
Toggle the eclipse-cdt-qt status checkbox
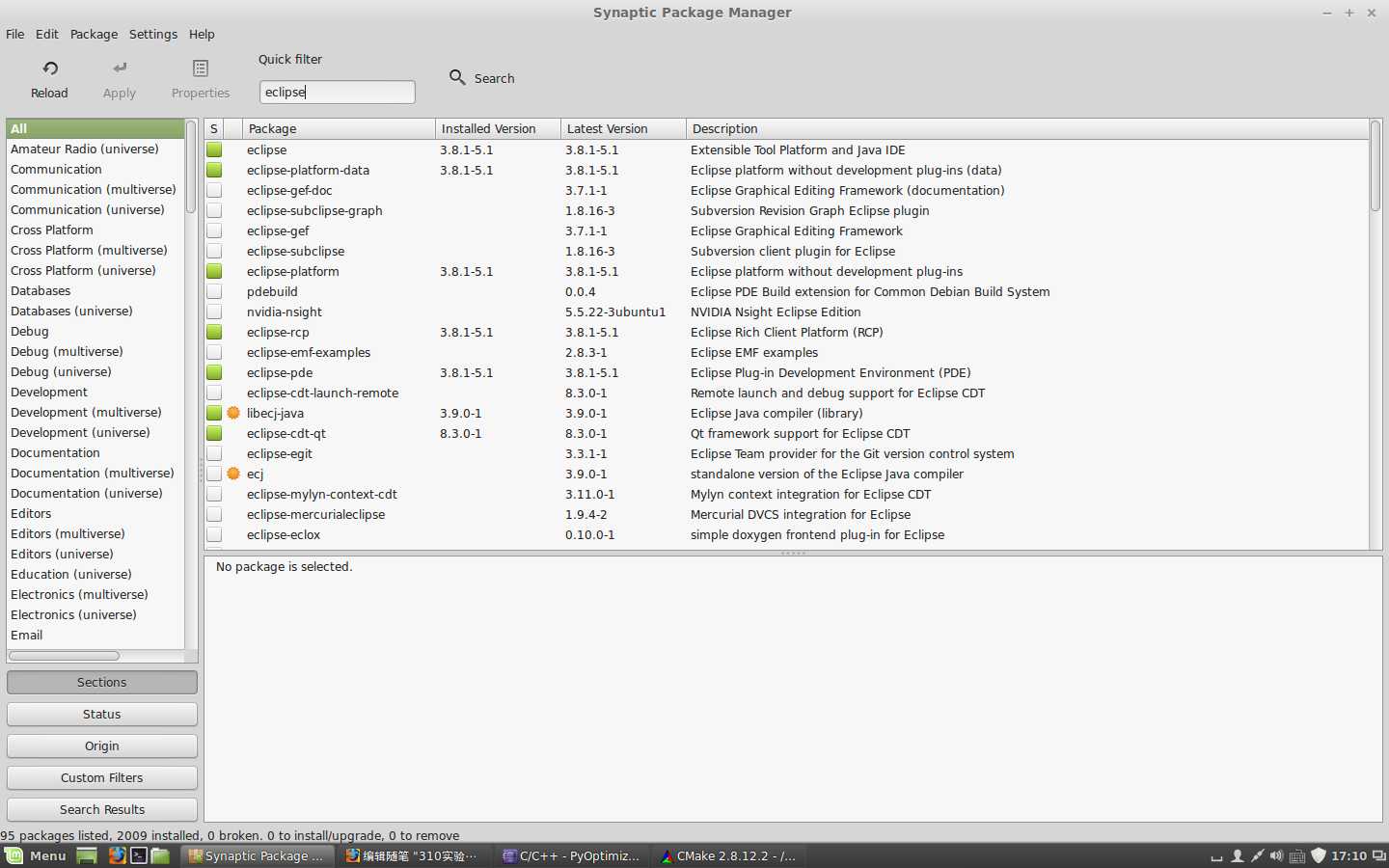point(214,433)
